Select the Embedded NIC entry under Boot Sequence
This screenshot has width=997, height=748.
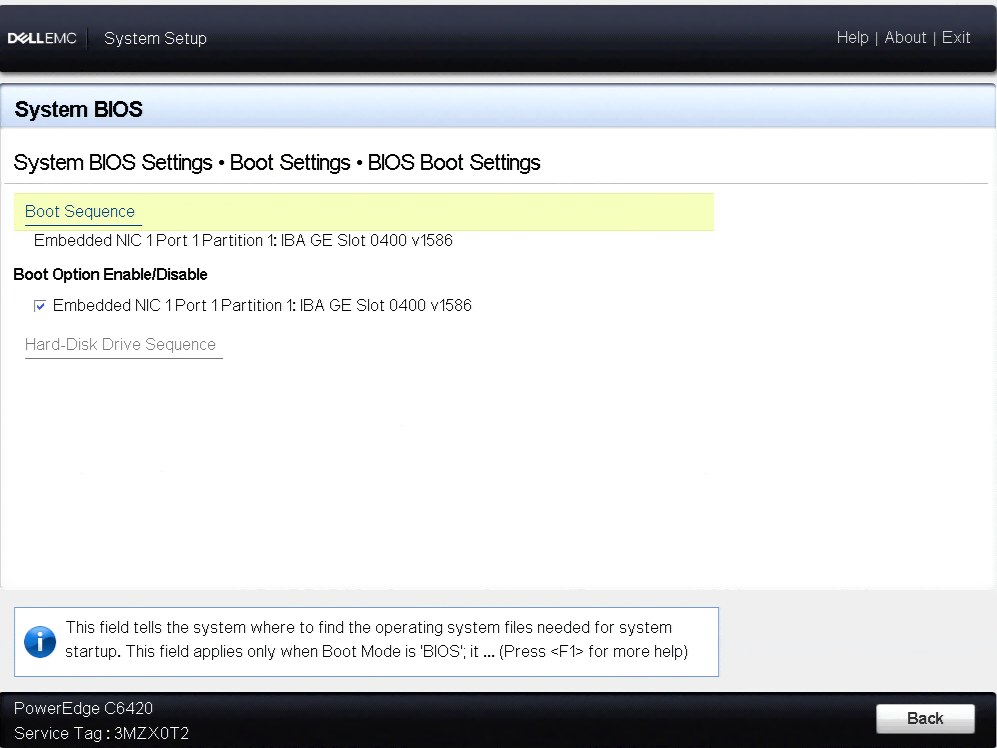[243, 240]
